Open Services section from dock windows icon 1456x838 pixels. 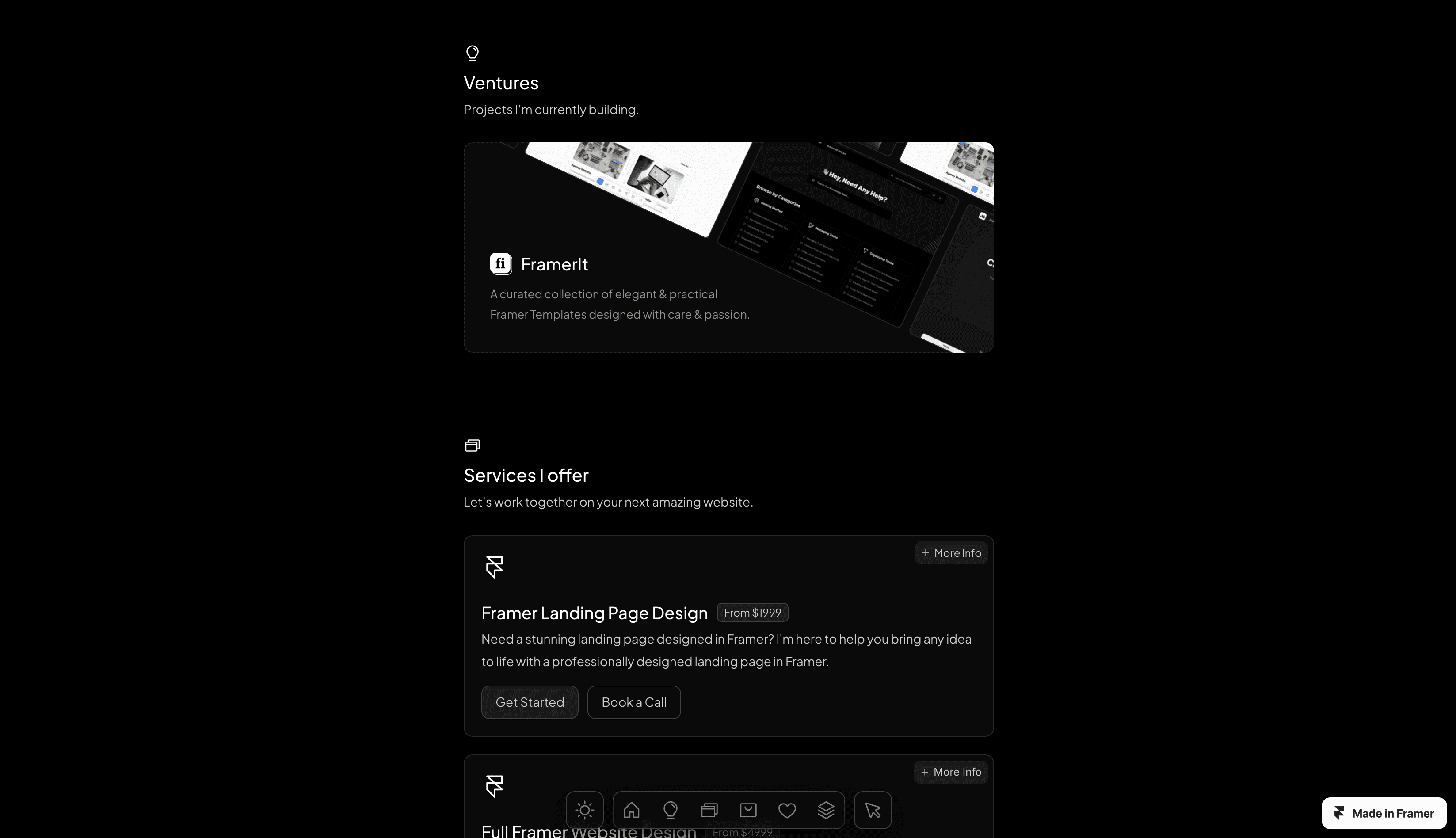pyautogui.click(x=709, y=810)
